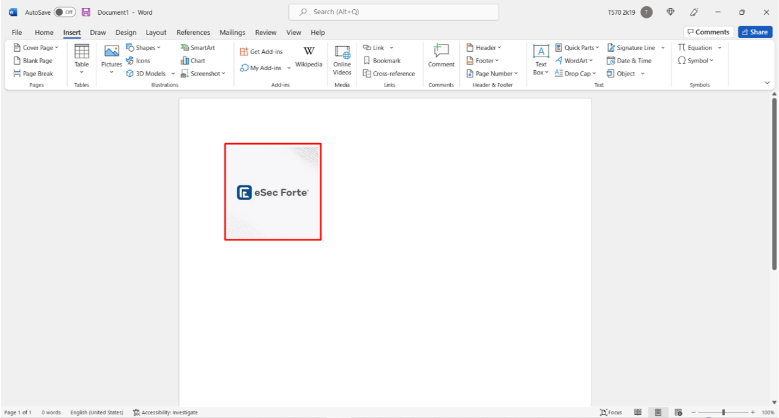
Task: Open the Comments pane button
Action: 708,32
